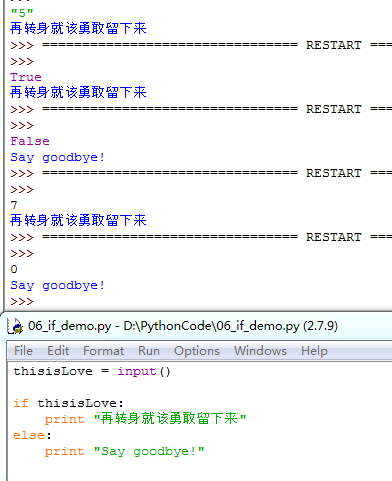Image resolution: width=392 pixels, height=481 pixels.
Task: Click the 06_if_demo.py window title text
Action: click(183, 326)
